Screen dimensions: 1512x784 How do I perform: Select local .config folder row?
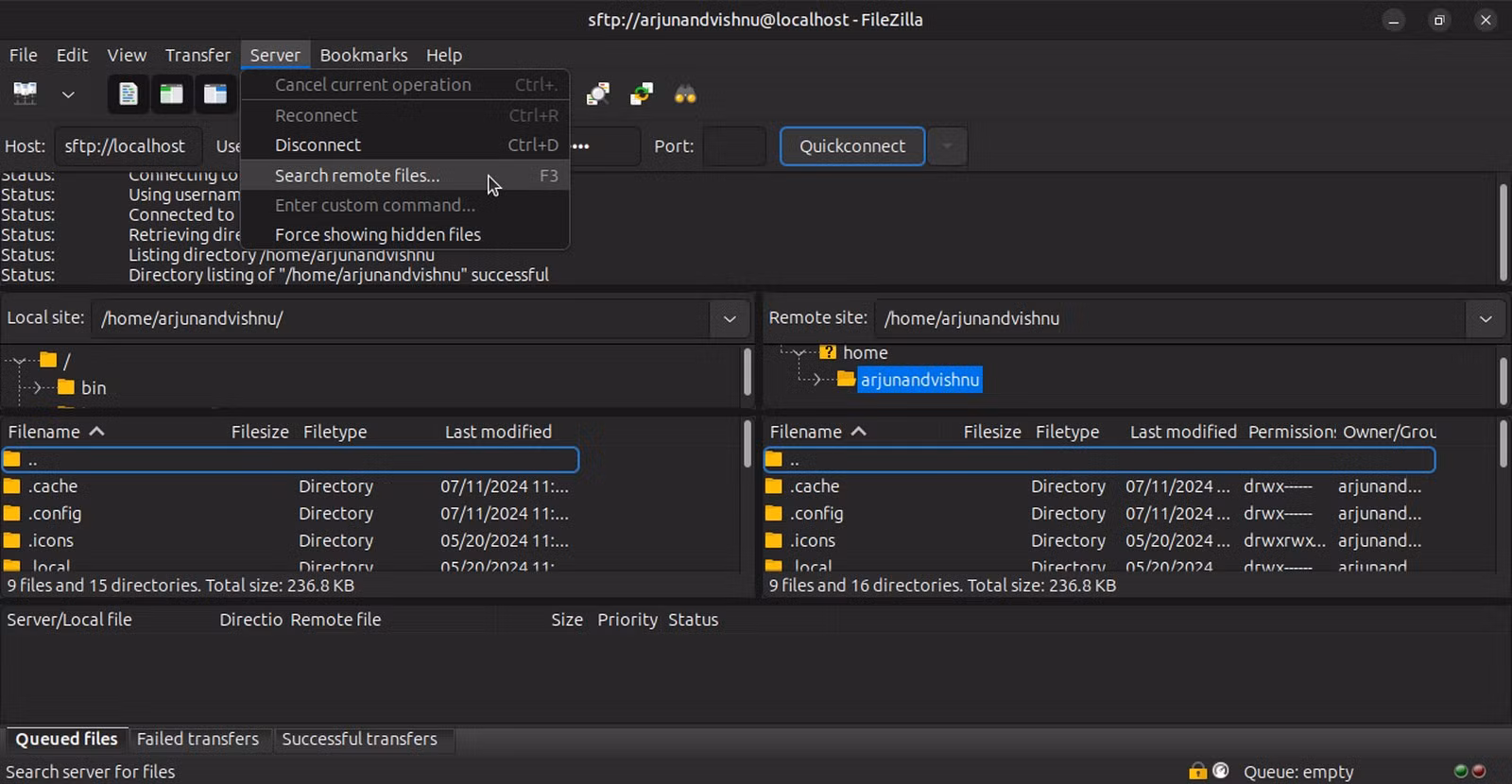[290, 514]
